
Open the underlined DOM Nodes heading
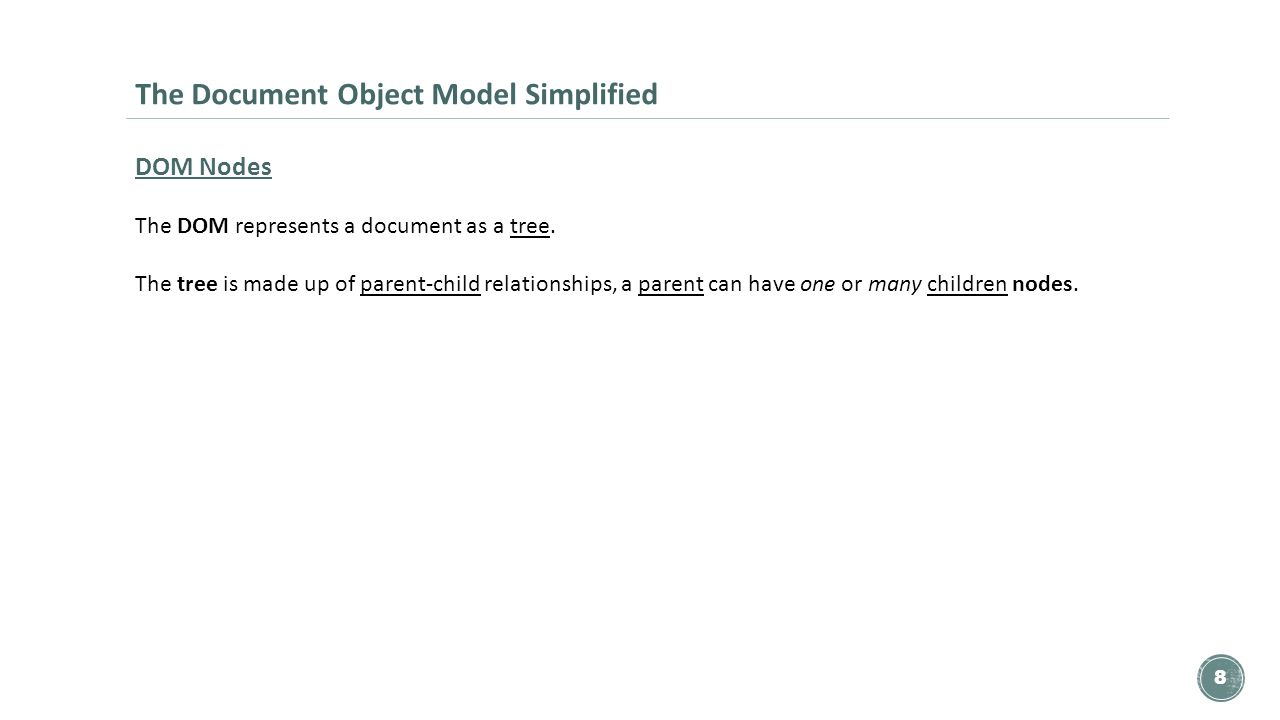coord(203,168)
